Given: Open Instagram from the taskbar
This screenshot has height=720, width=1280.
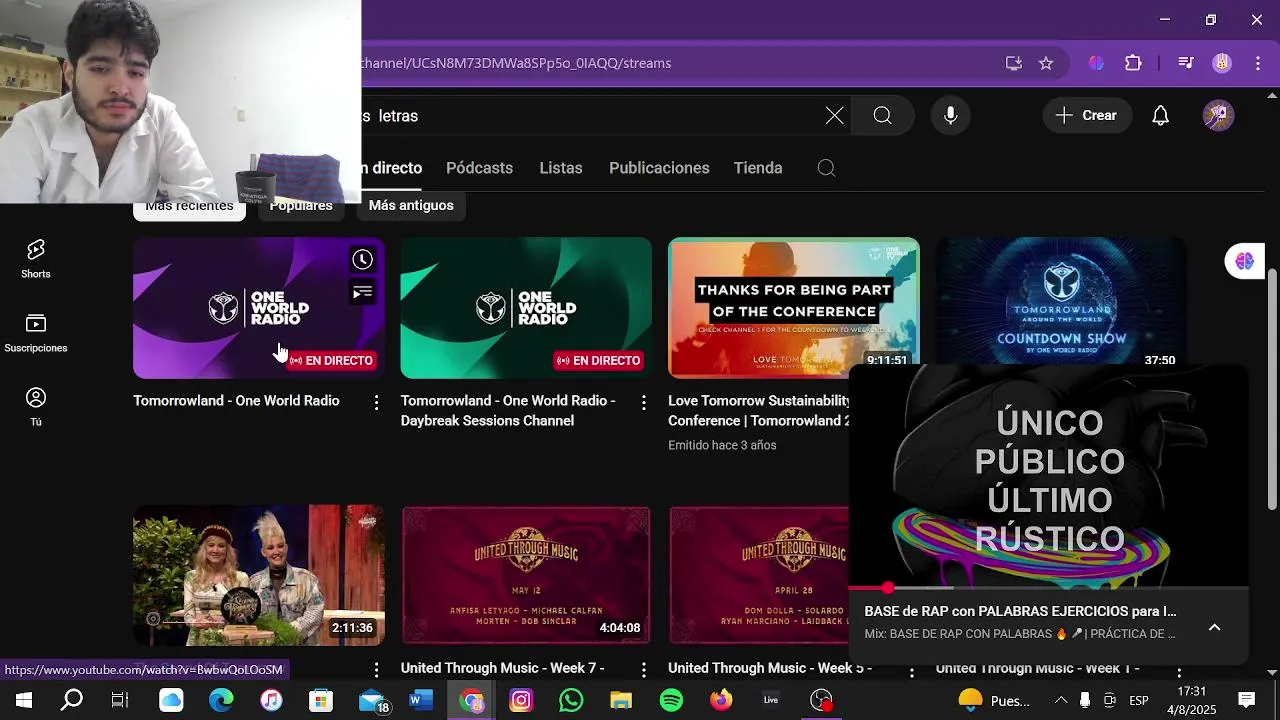Looking at the screenshot, I should [x=521, y=700].
